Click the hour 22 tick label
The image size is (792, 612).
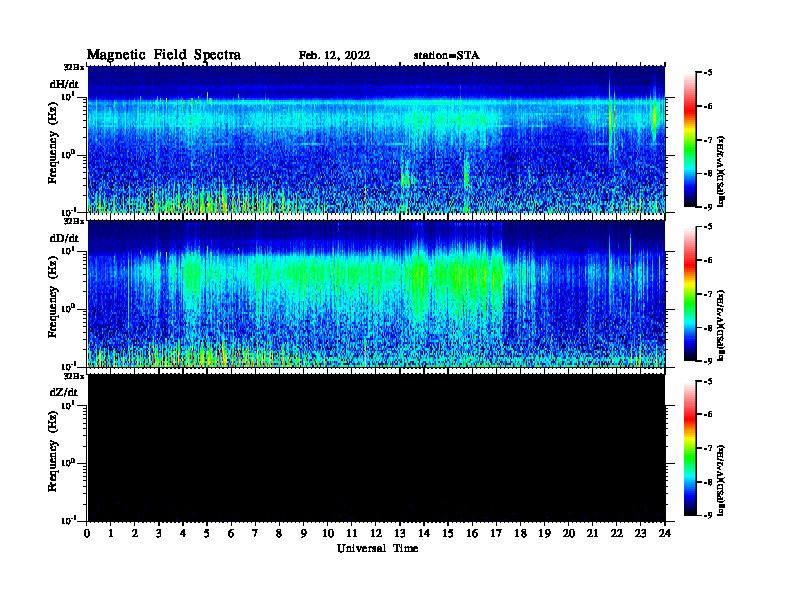(x=617, y=534)
